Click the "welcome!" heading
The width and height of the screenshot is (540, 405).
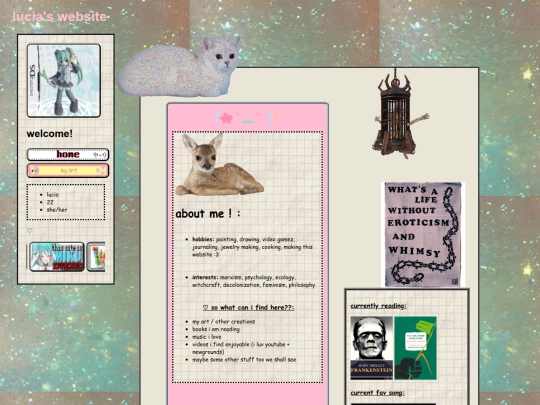50,134
